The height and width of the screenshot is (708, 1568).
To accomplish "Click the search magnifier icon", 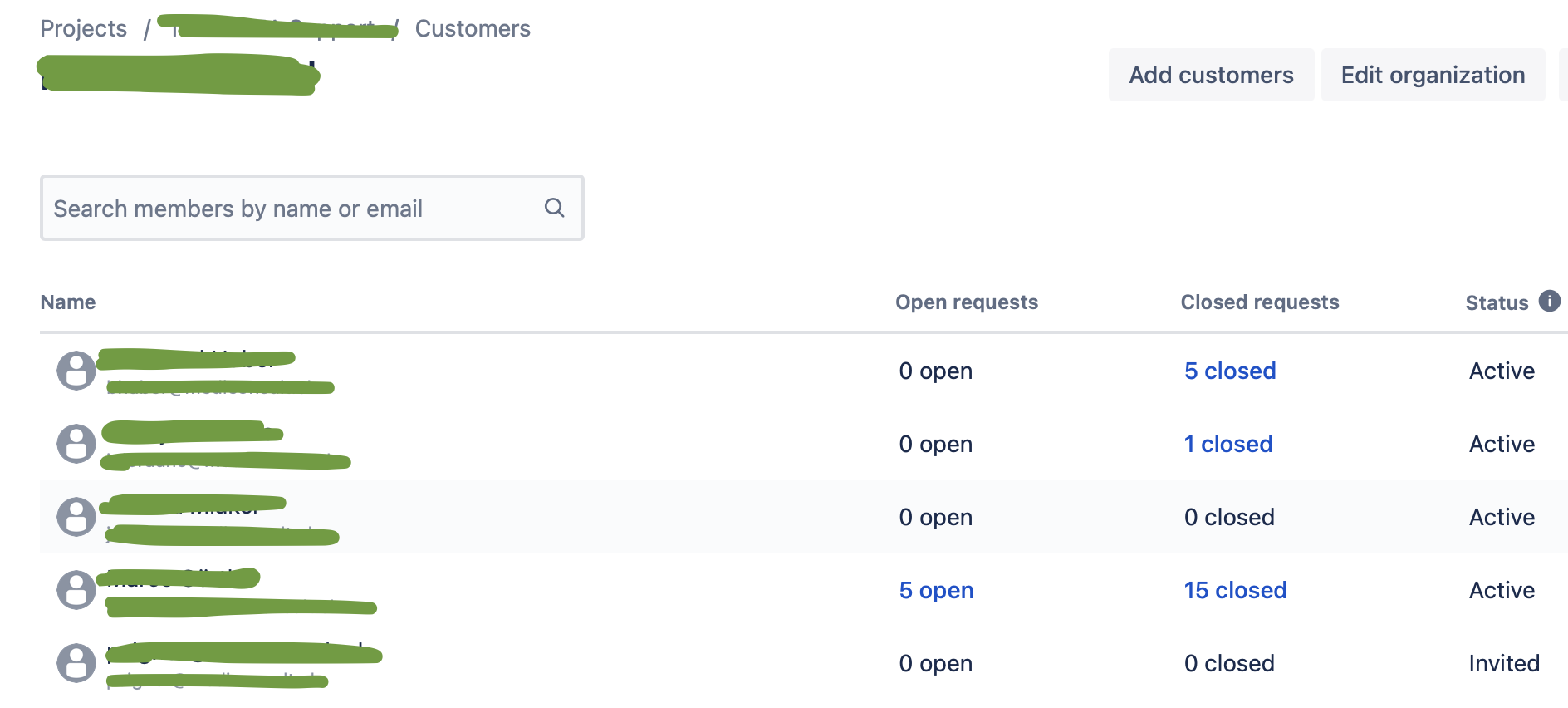I will pyautogui.click(x=554, y=208).
